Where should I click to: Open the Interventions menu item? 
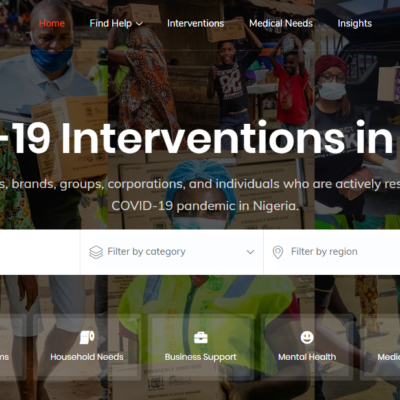click(195, 23)
